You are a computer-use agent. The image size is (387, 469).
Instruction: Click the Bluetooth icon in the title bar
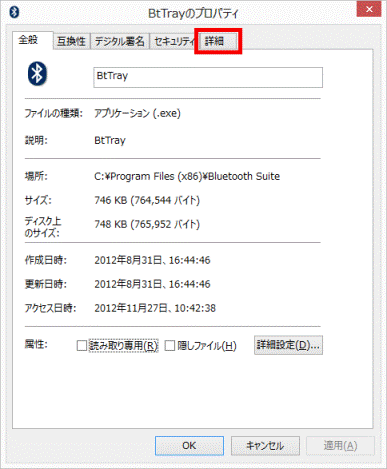pyautogui.click(x=14, y=12)
